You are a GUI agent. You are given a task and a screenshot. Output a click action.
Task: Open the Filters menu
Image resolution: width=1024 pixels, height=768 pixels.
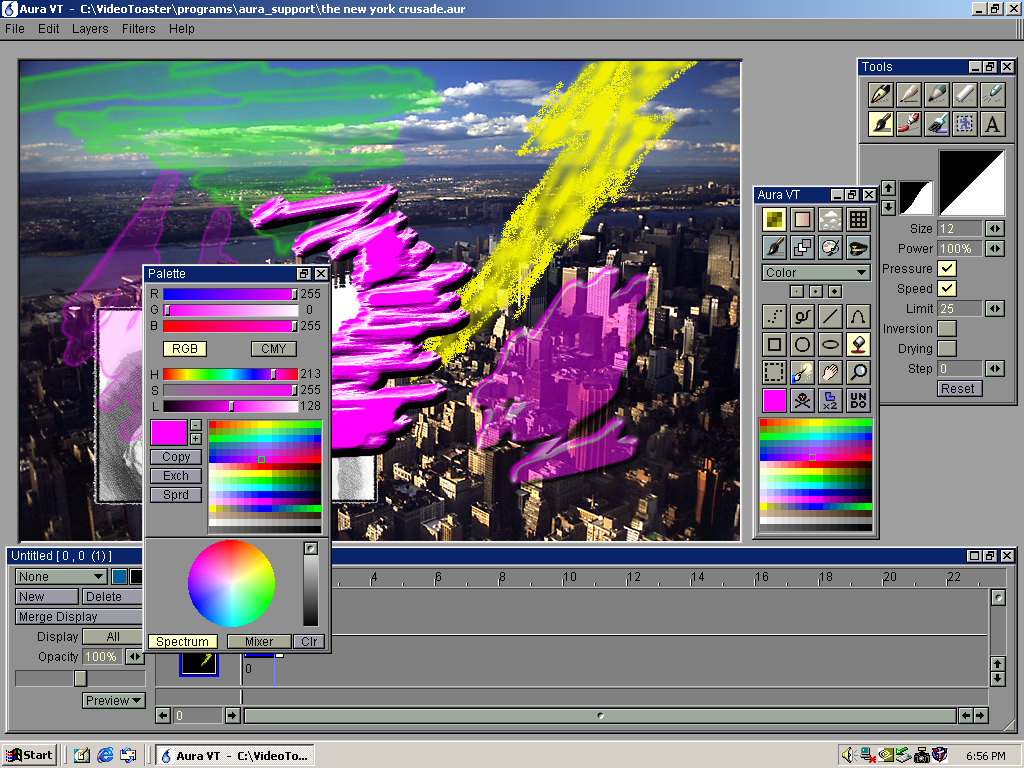tap(138, 29)
